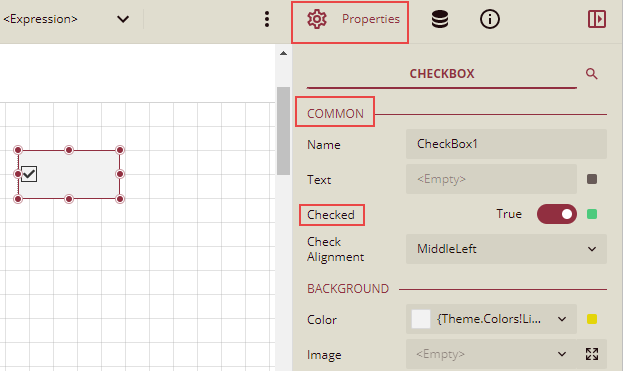Search properties with magnifier icon
The image size is (623, 371).
pos(592,73)
